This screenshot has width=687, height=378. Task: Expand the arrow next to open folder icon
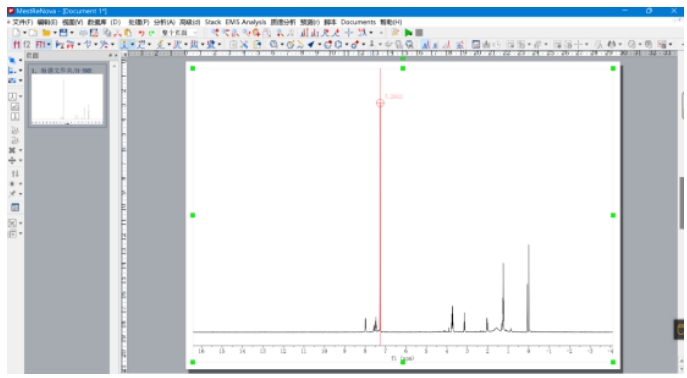pos(55,33)
